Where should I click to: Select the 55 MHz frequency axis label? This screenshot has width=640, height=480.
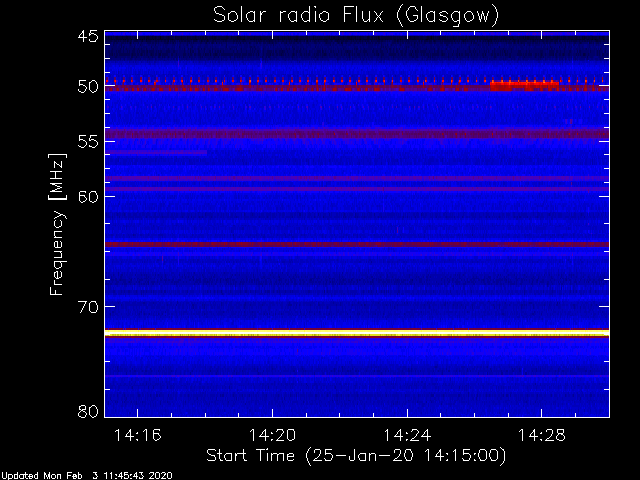tap(88, 142)
